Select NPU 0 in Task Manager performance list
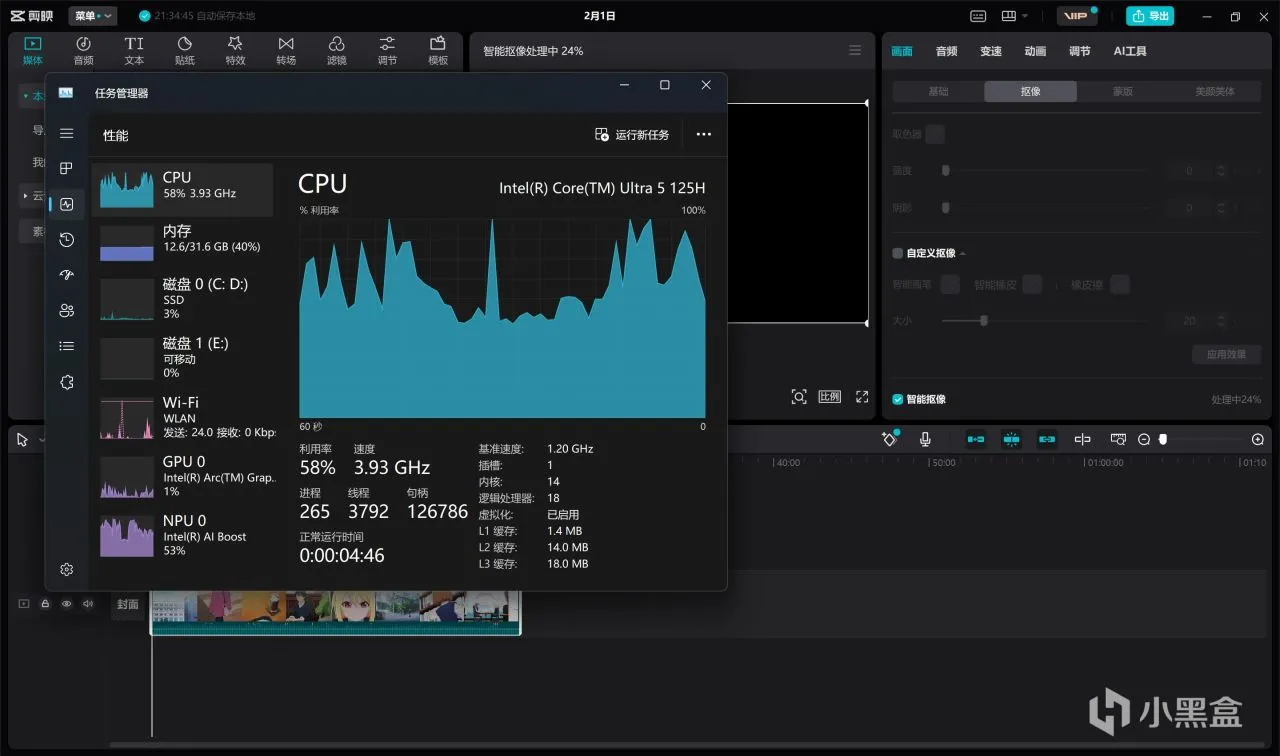 coord(182,536)
